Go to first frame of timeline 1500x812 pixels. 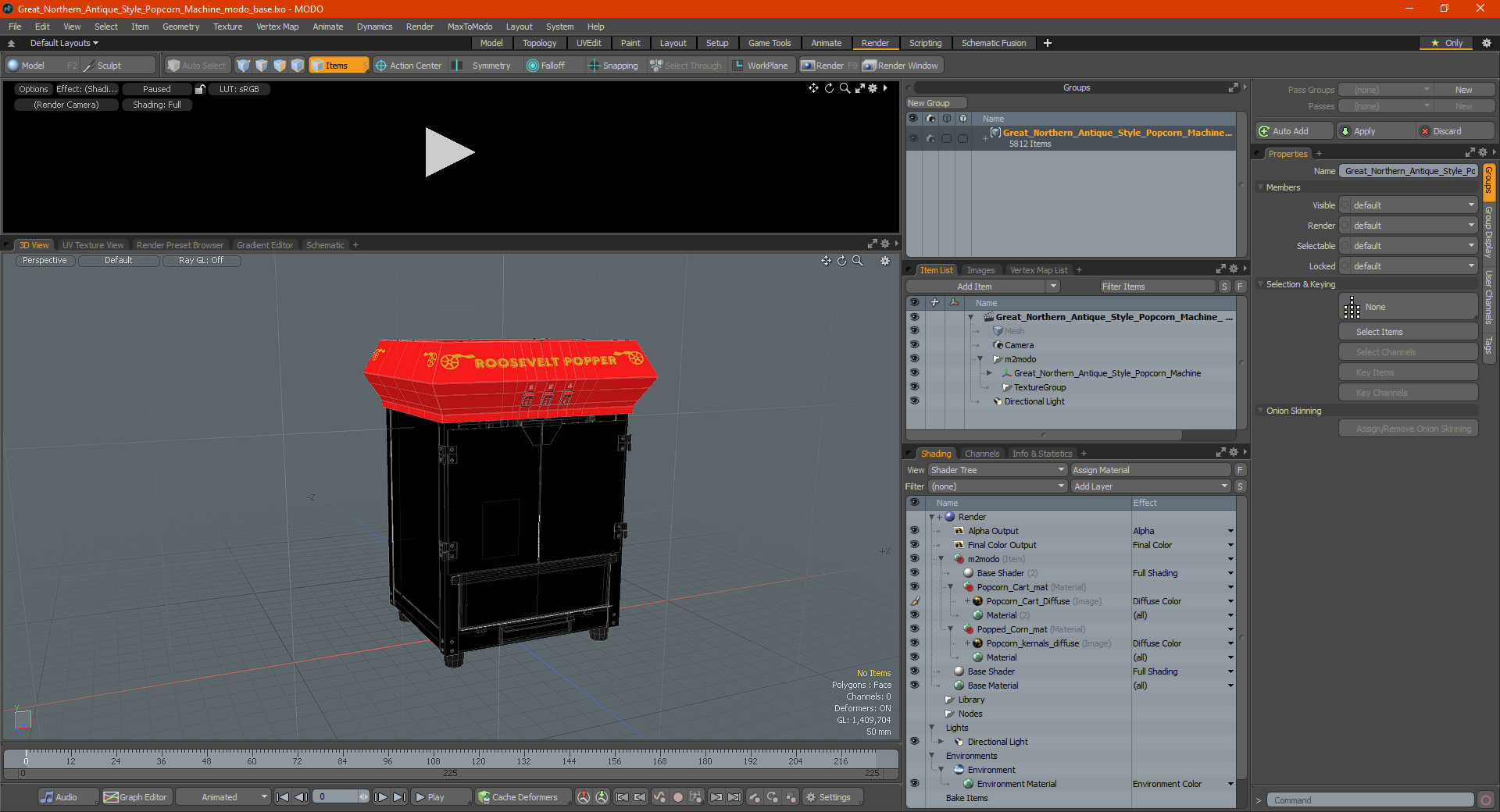283,797
